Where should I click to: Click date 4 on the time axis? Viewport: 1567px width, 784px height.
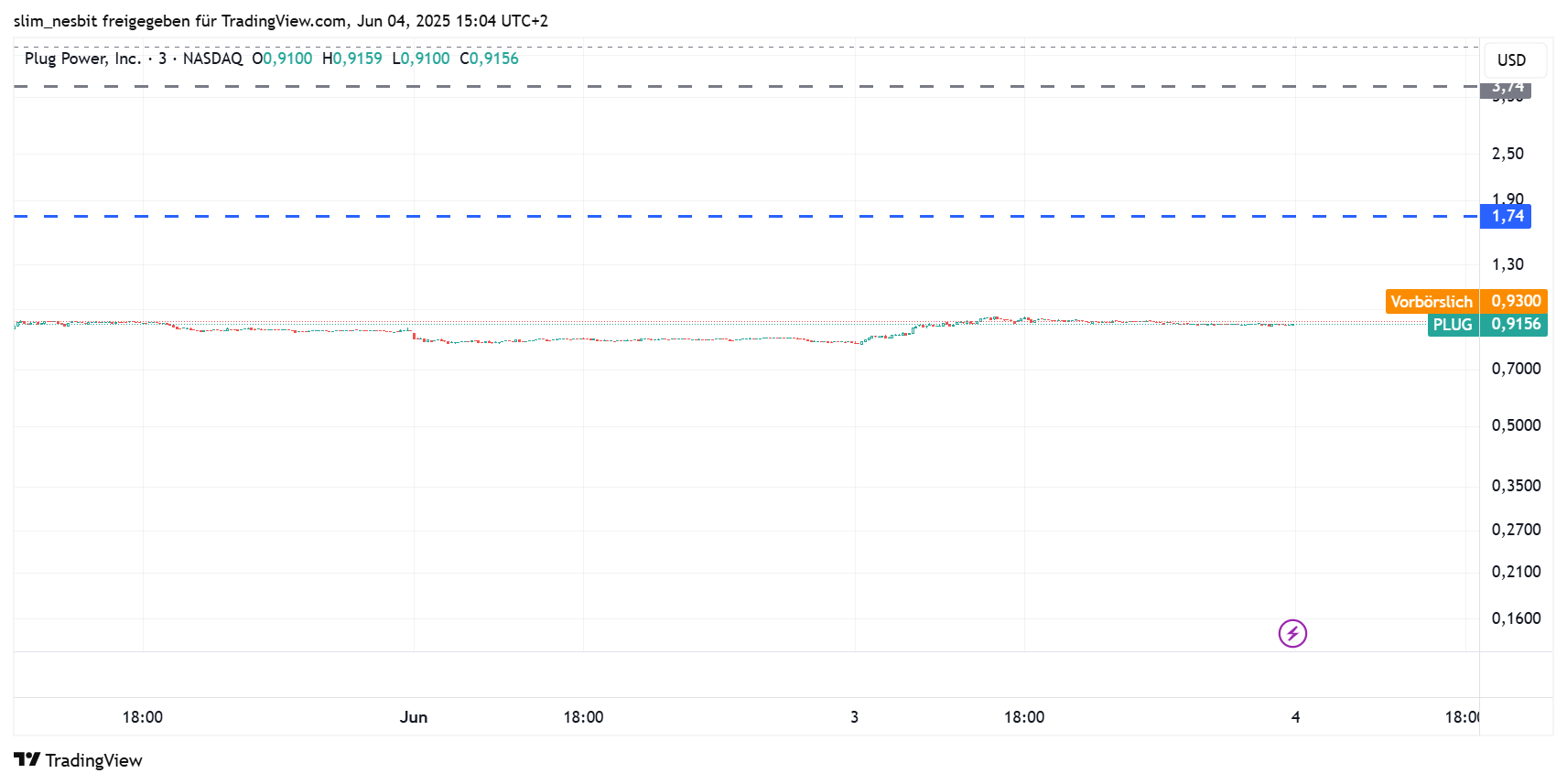1295,717
